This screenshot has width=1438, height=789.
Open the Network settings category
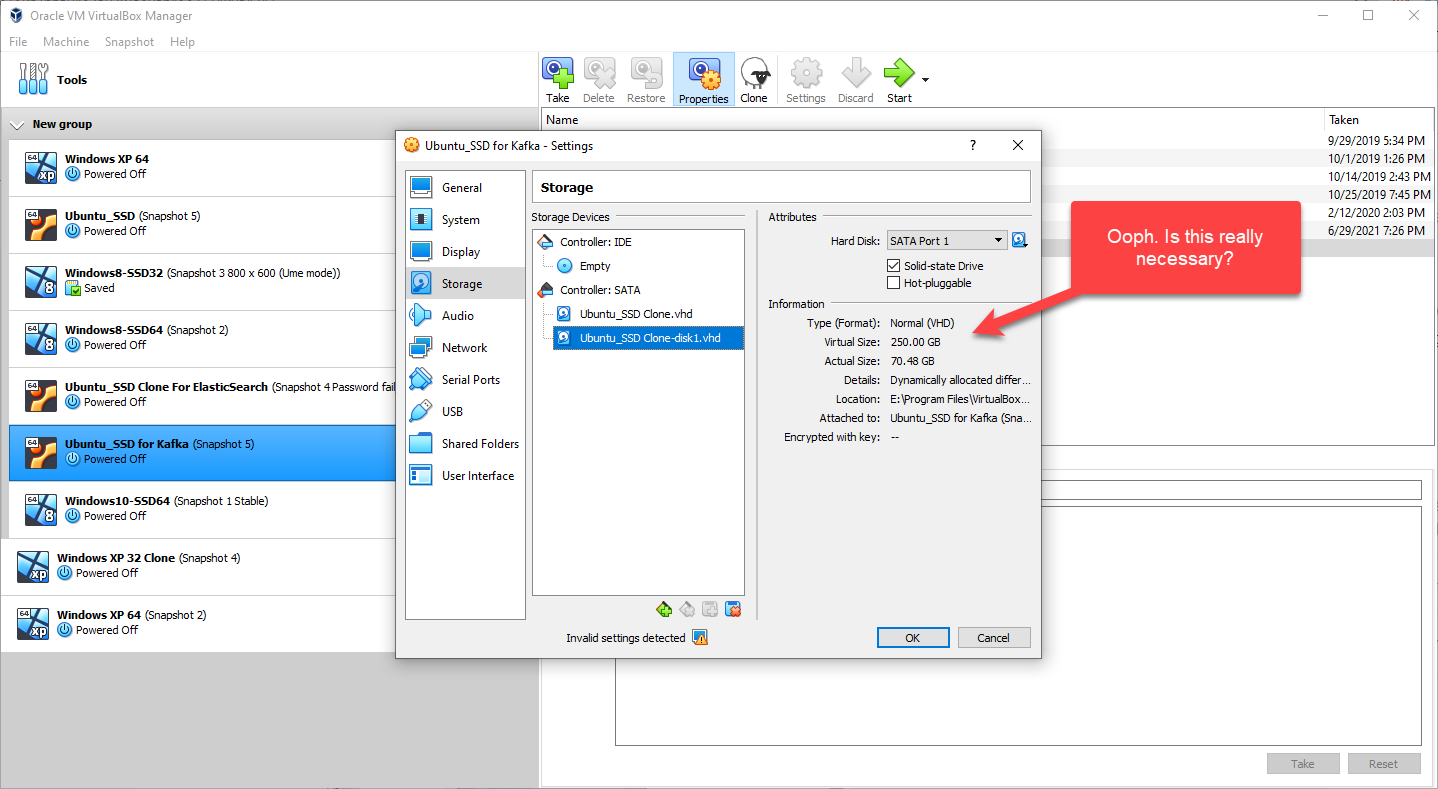(x=465, y=348)
